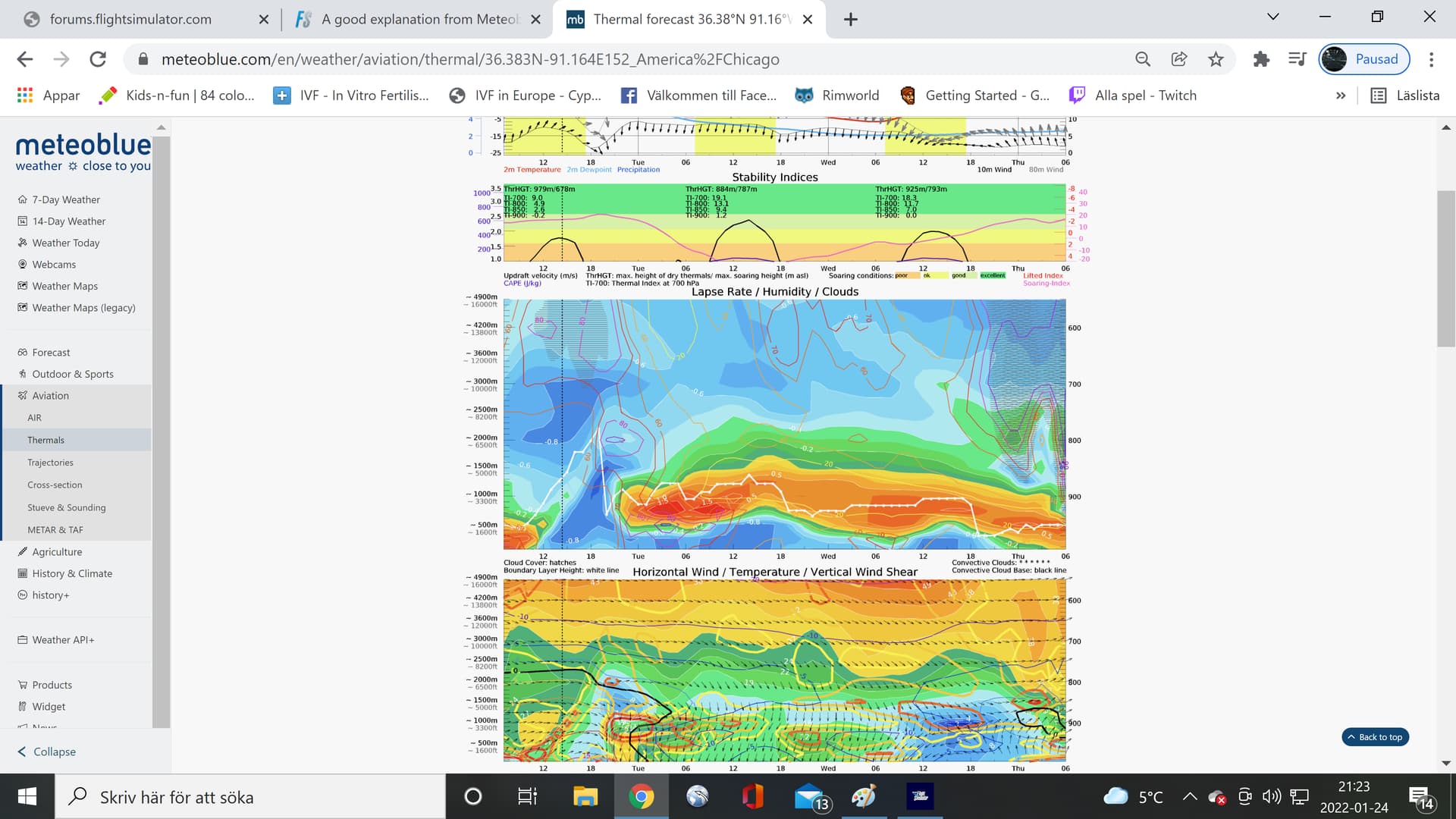The image size is (1456, 819).
Task: Open the Chrome three-dot menu
Action: point(1432,58)
